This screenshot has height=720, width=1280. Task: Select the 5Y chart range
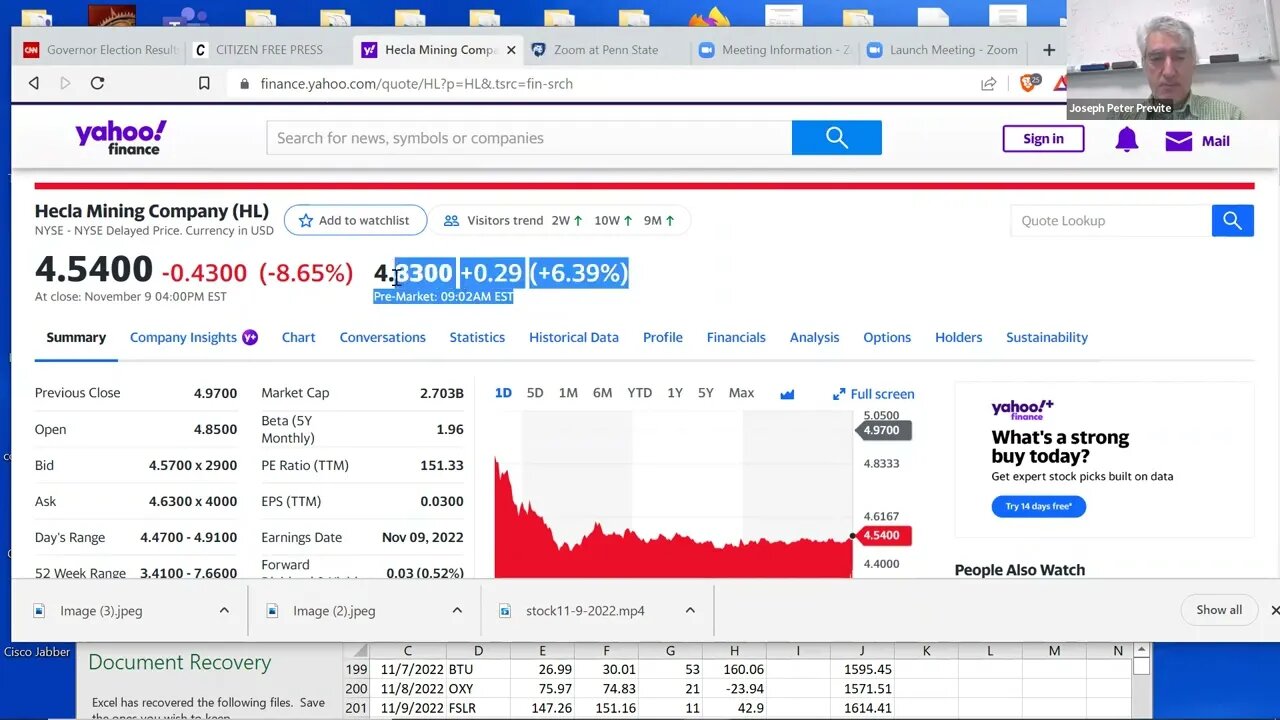pyautogui.click(x=706, y=393)
